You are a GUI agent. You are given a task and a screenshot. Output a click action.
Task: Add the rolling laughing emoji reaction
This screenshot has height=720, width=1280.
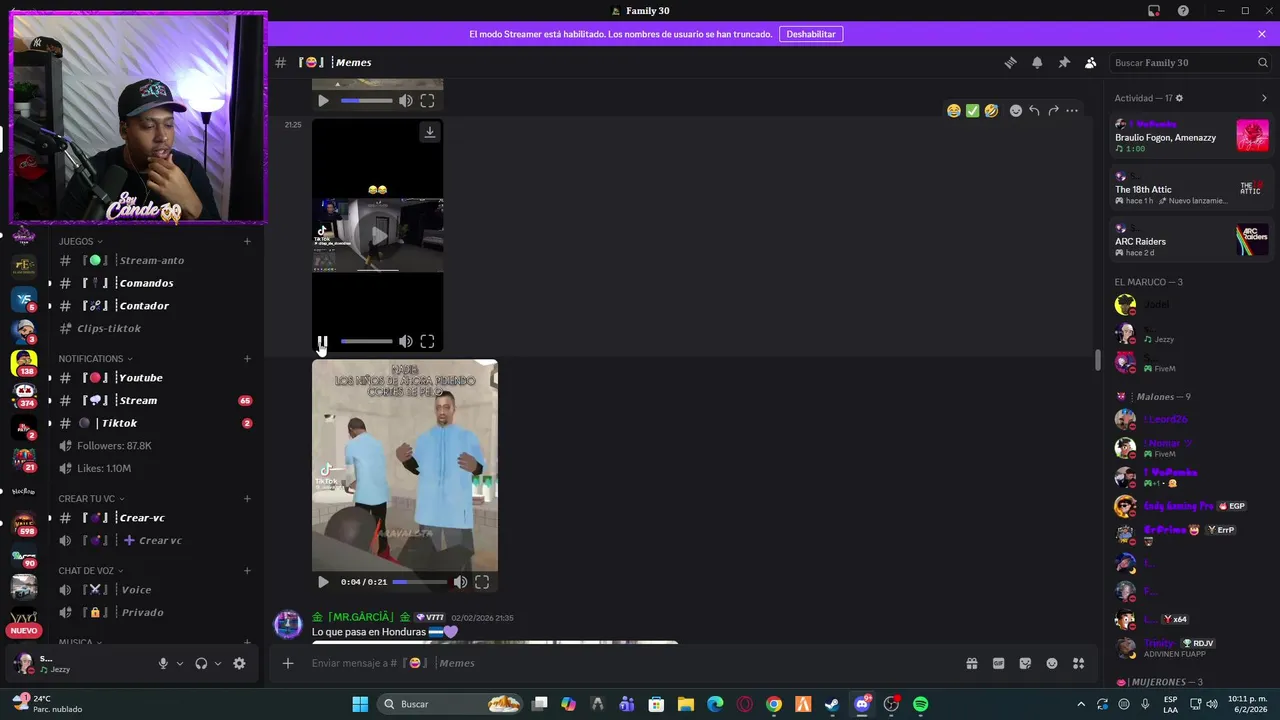(991, 111)
